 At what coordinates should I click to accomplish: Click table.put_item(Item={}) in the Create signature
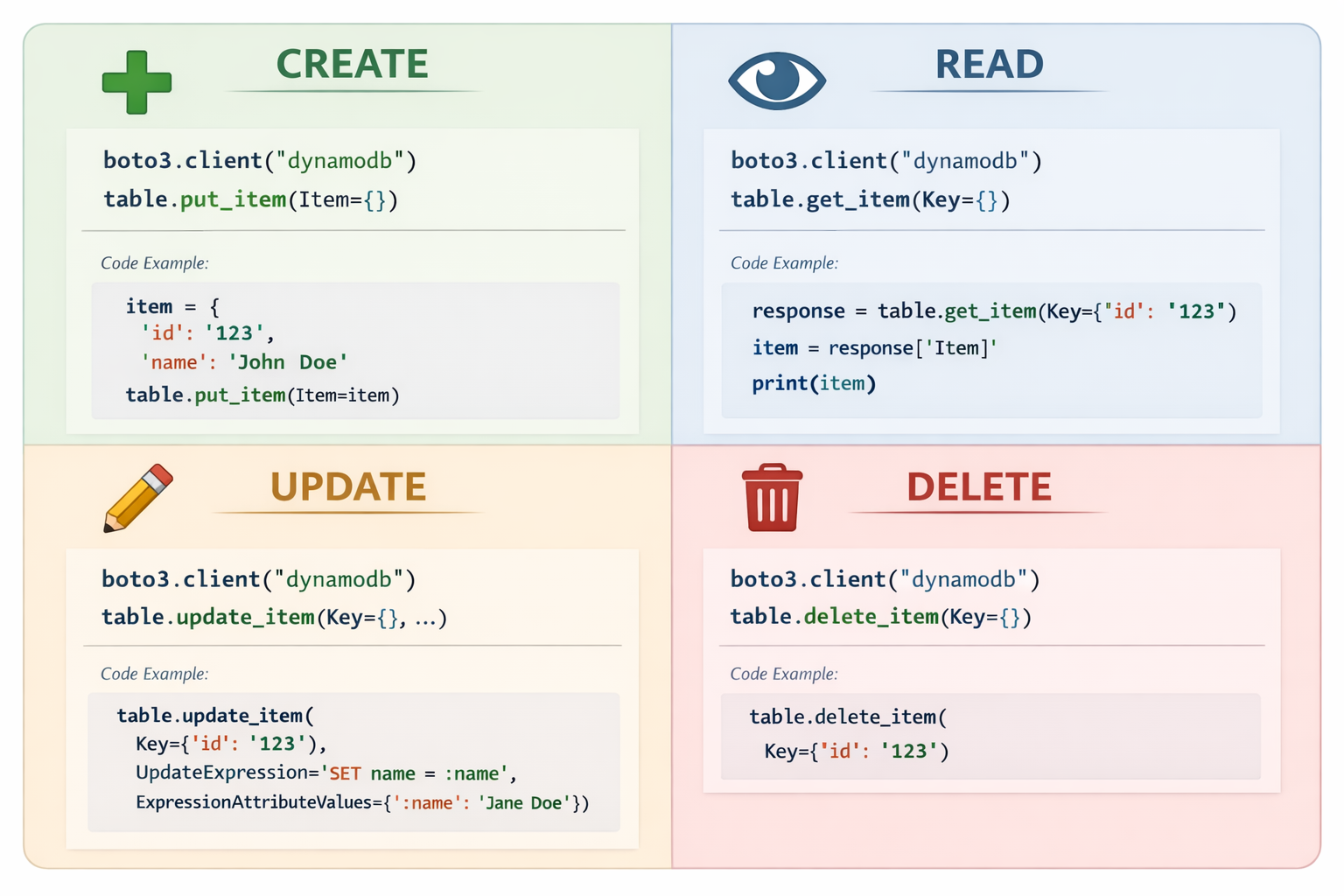point(250,199)
